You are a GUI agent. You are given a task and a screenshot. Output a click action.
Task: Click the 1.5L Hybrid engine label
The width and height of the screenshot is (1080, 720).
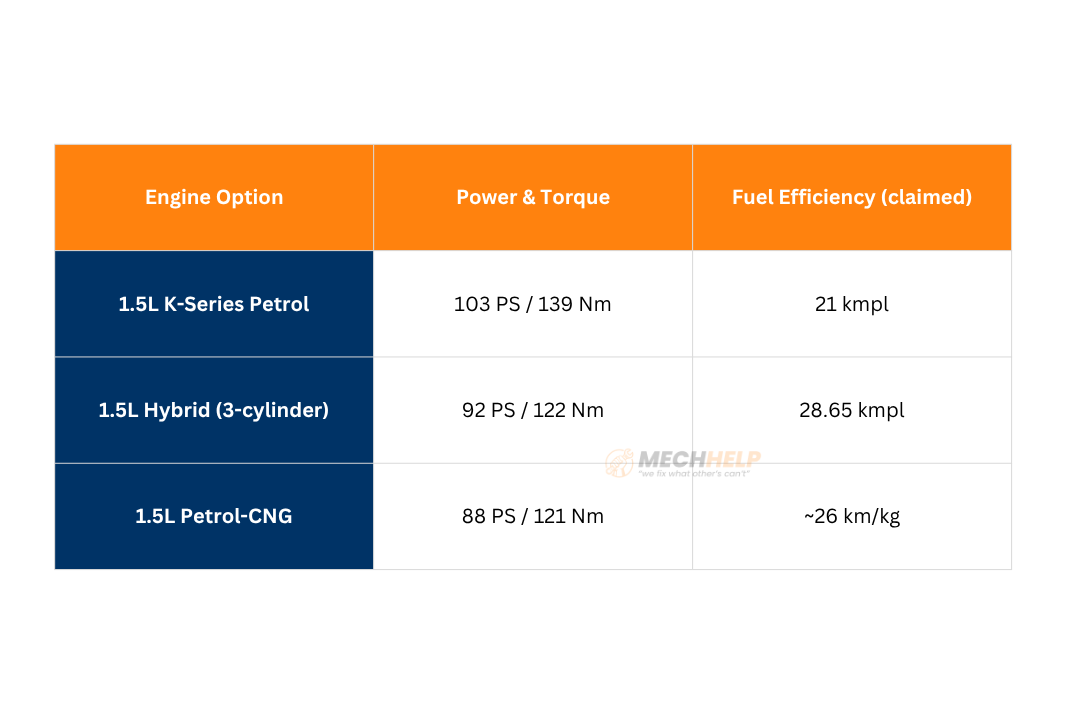coord(154,410)
